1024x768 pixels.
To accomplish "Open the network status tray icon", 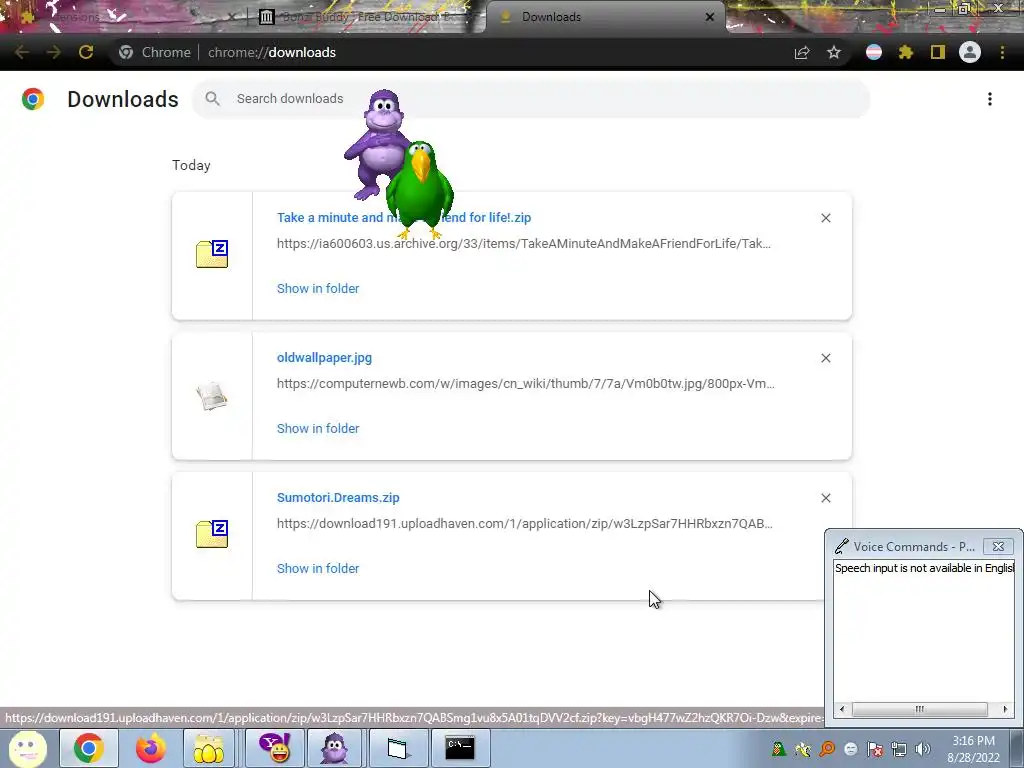I will [899, 749].
